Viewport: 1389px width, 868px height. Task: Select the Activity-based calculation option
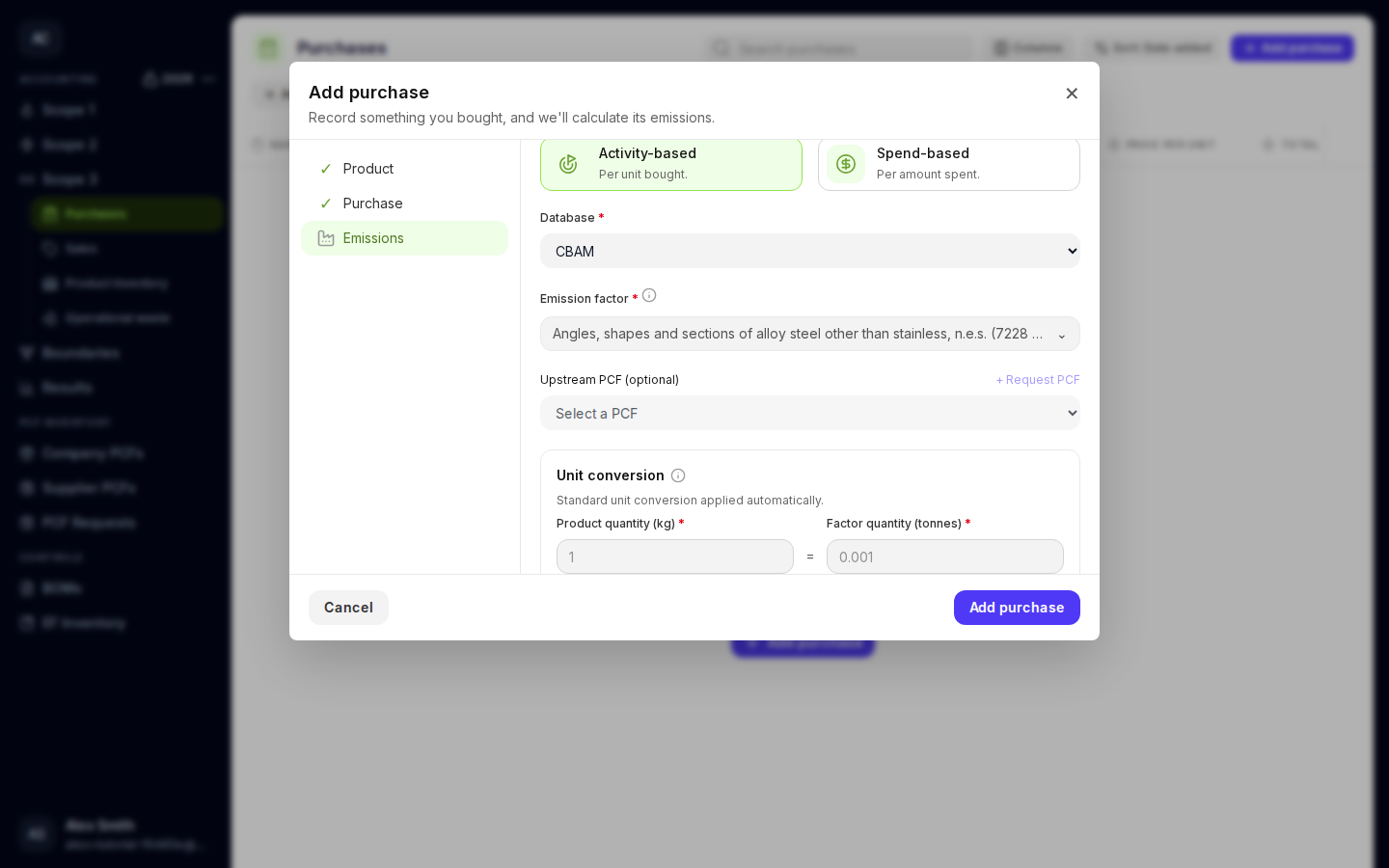tap(671, 164)
